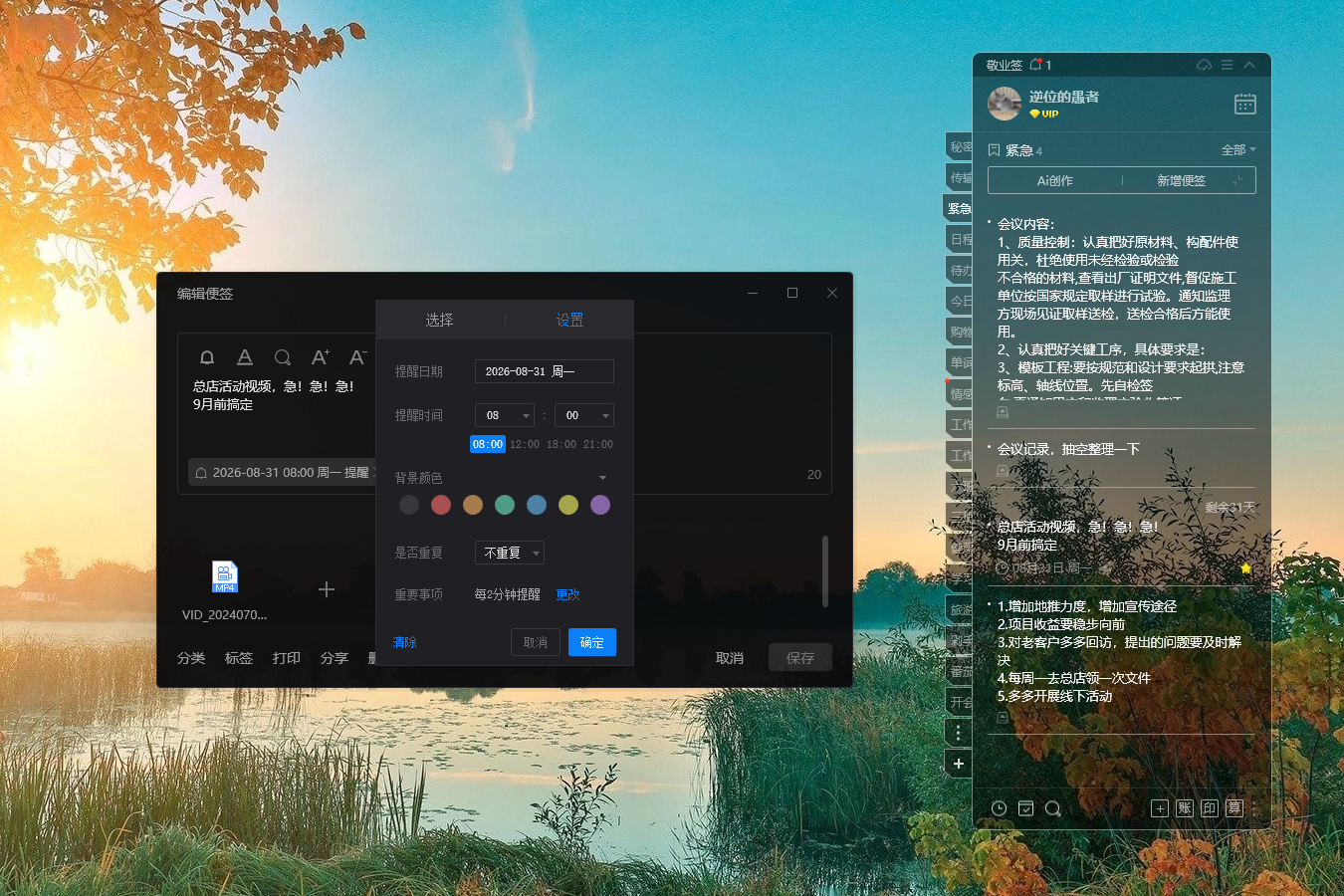This screenshot has width=1344, height=896.
Task: Pick the purple background color swatch
Action: 600,505
